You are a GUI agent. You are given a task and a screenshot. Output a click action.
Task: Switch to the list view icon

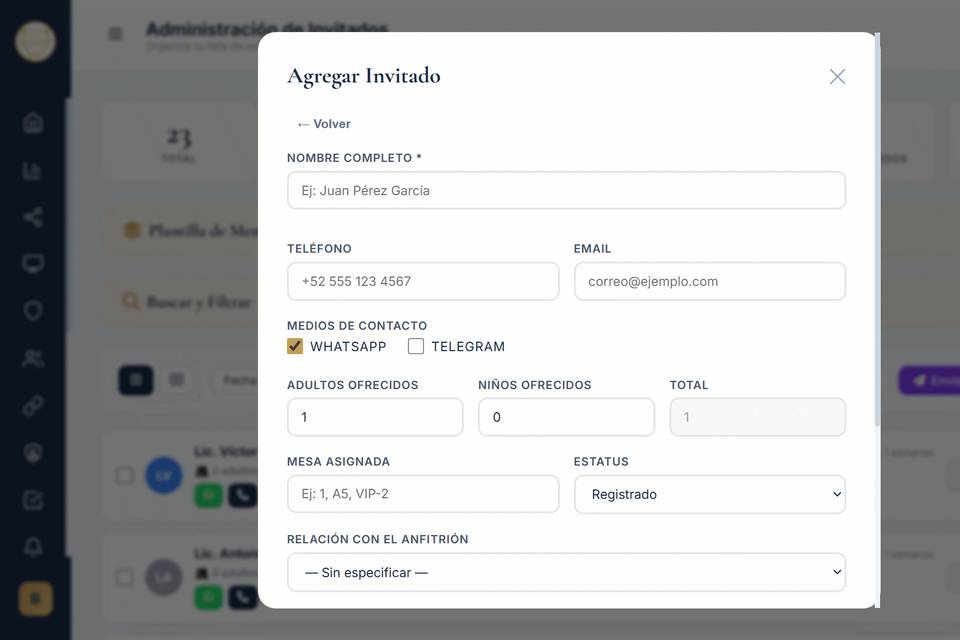pyautogui.click(x=176, y=380)
